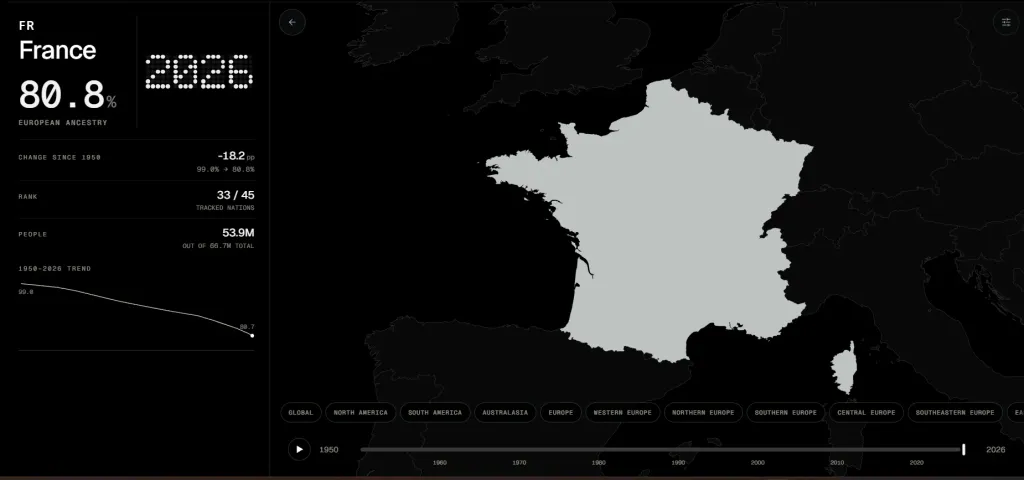Viewport: 1024px width, 480px height.
Task: Click the trend line end point dot
Action: click(252, 336)
